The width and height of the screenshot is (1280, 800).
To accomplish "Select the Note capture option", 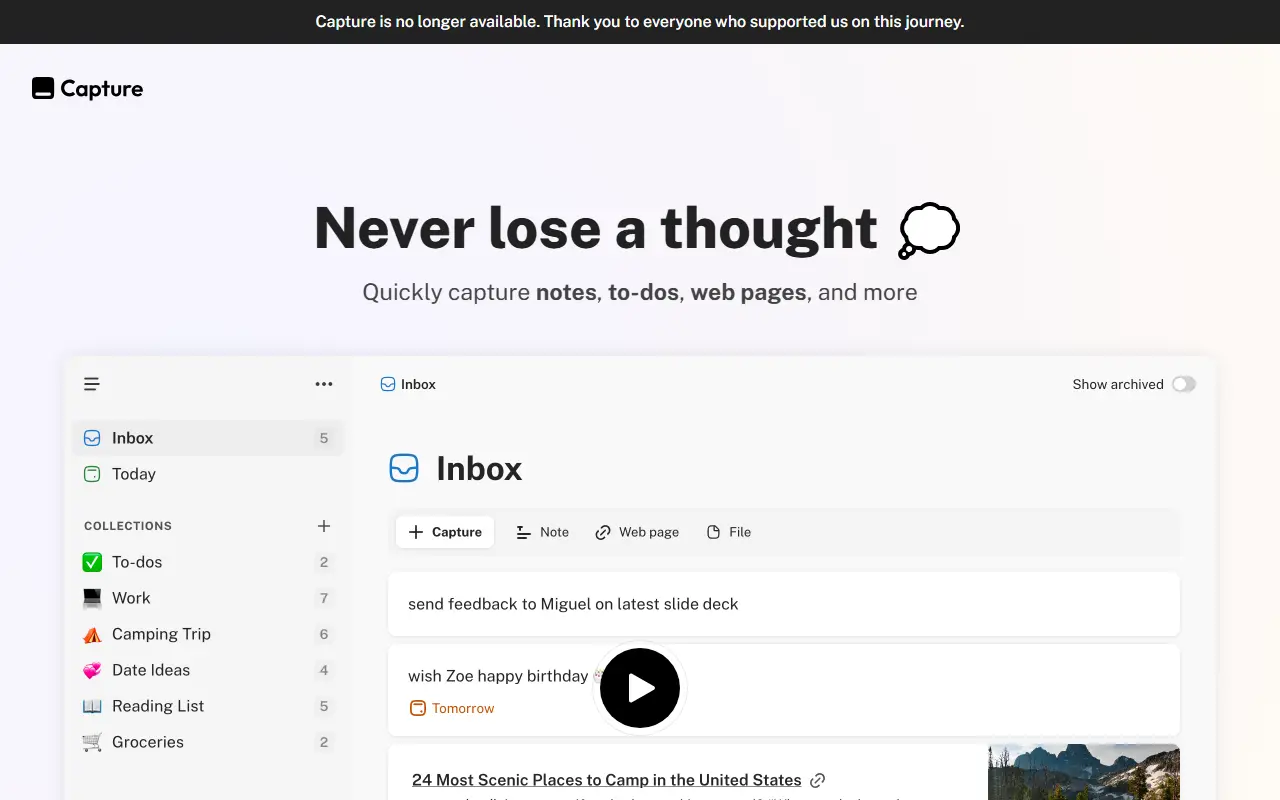I will 542,532.
